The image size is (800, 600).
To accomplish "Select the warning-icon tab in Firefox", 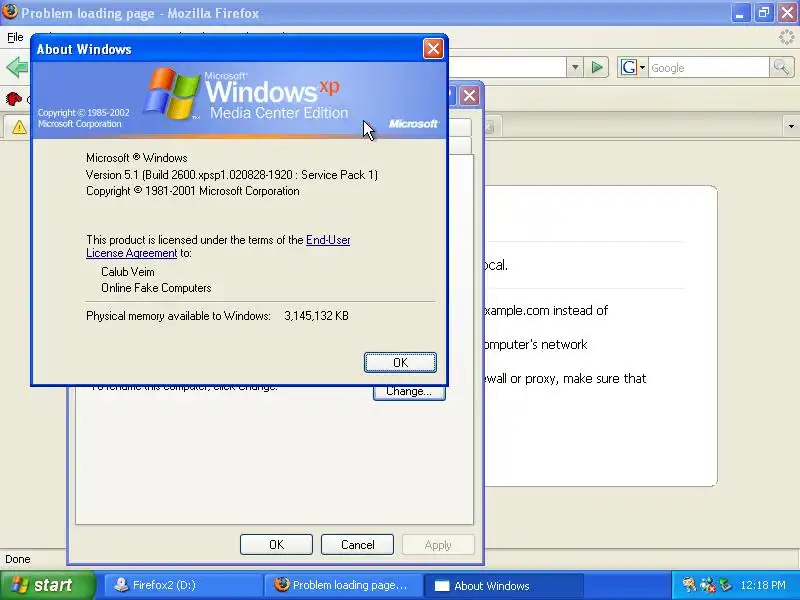I will coord(19,127).
